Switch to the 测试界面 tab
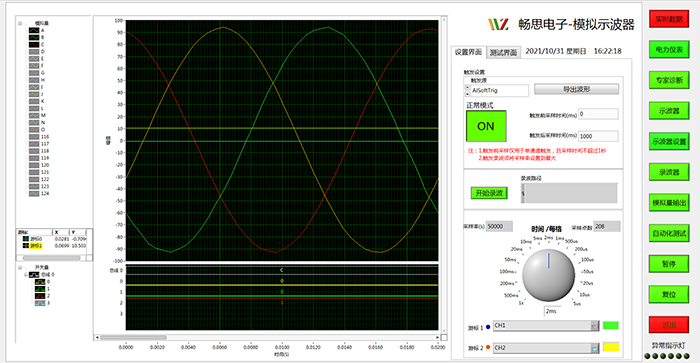 (503, 53)
